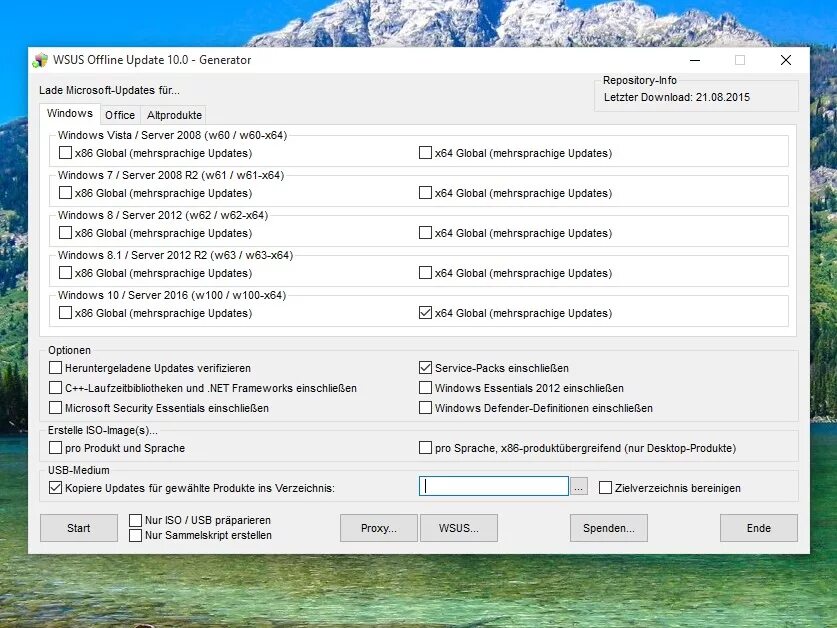This screenshot has width=837, height=628.
Task: Enable 'Nur Sammelskript erstellen'
Action: pos(135,535)
